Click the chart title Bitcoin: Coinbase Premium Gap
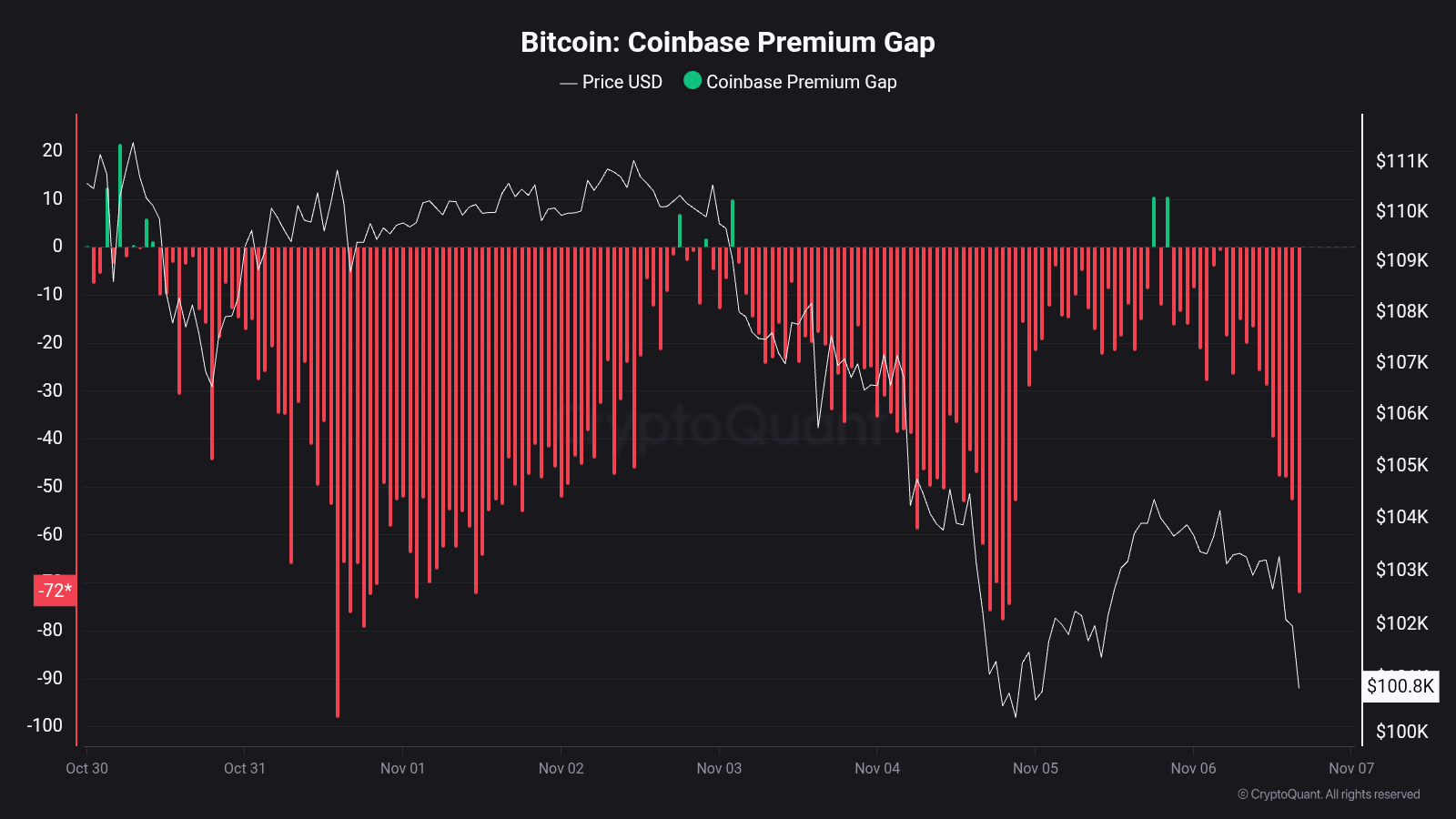The height and width of the screenshot is (819, 1456). pyautogui.click(x=727, y=42)
